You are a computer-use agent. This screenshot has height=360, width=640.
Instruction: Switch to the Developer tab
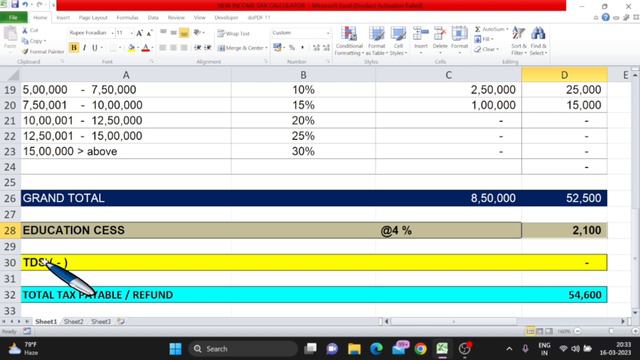click(x=226, y=18)
